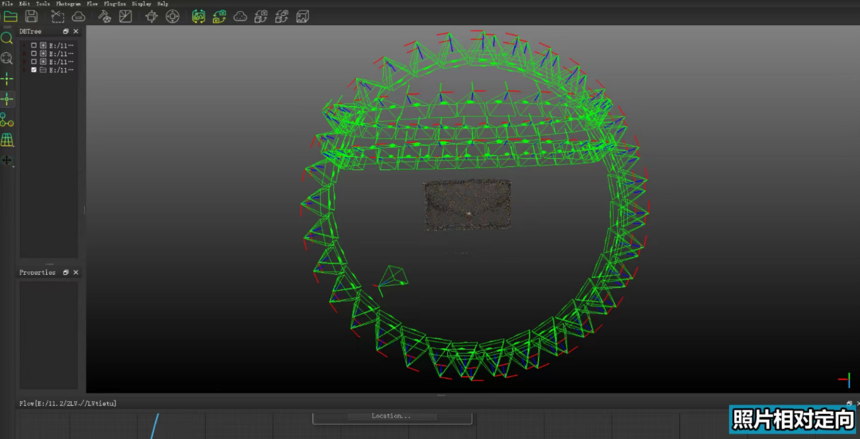Viewport: 860px width, 439px height.
Task: Save project with the floppy disk icon
Action: click(32, 16)
